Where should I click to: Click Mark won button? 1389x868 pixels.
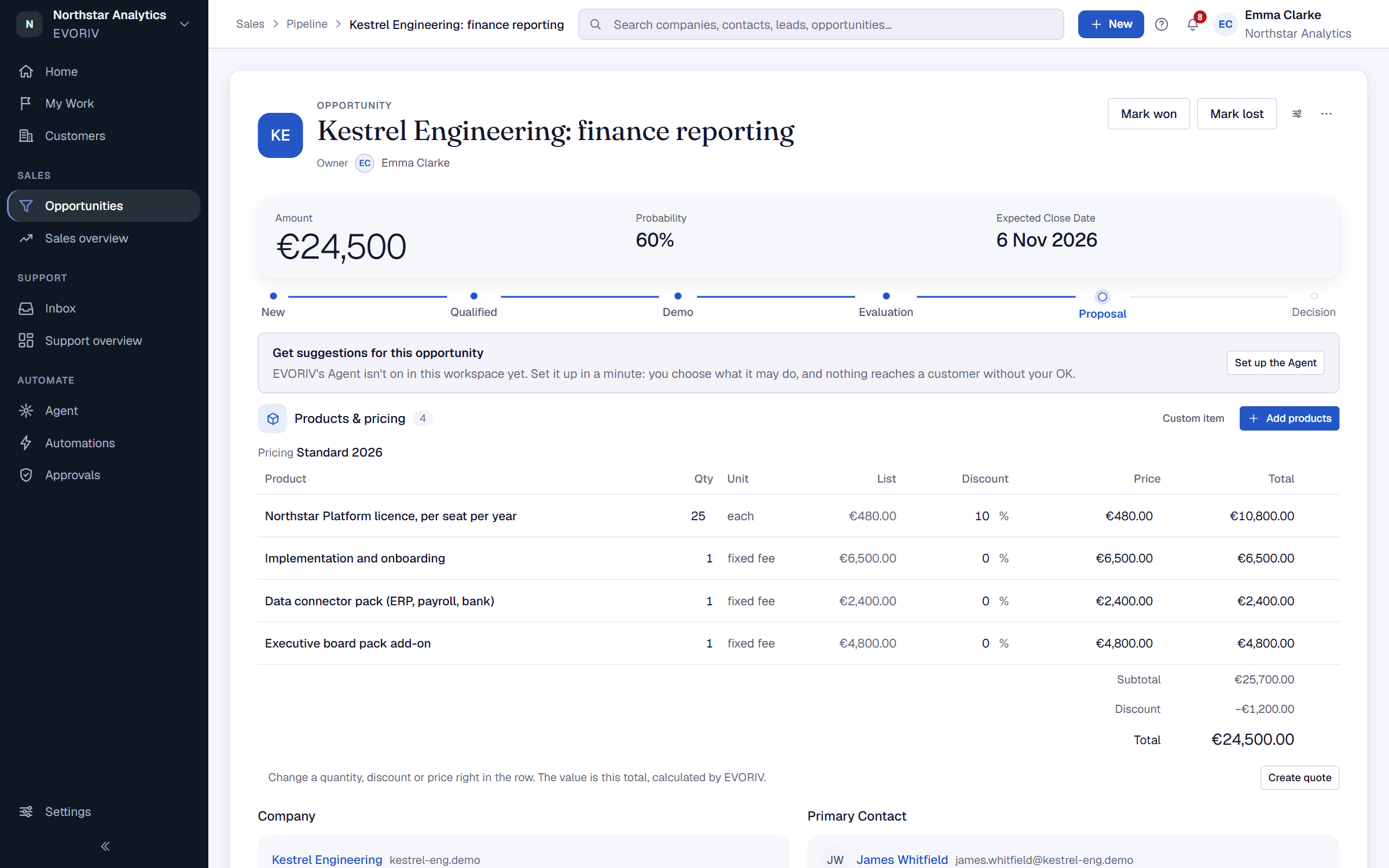click(x=1148, y=114)
